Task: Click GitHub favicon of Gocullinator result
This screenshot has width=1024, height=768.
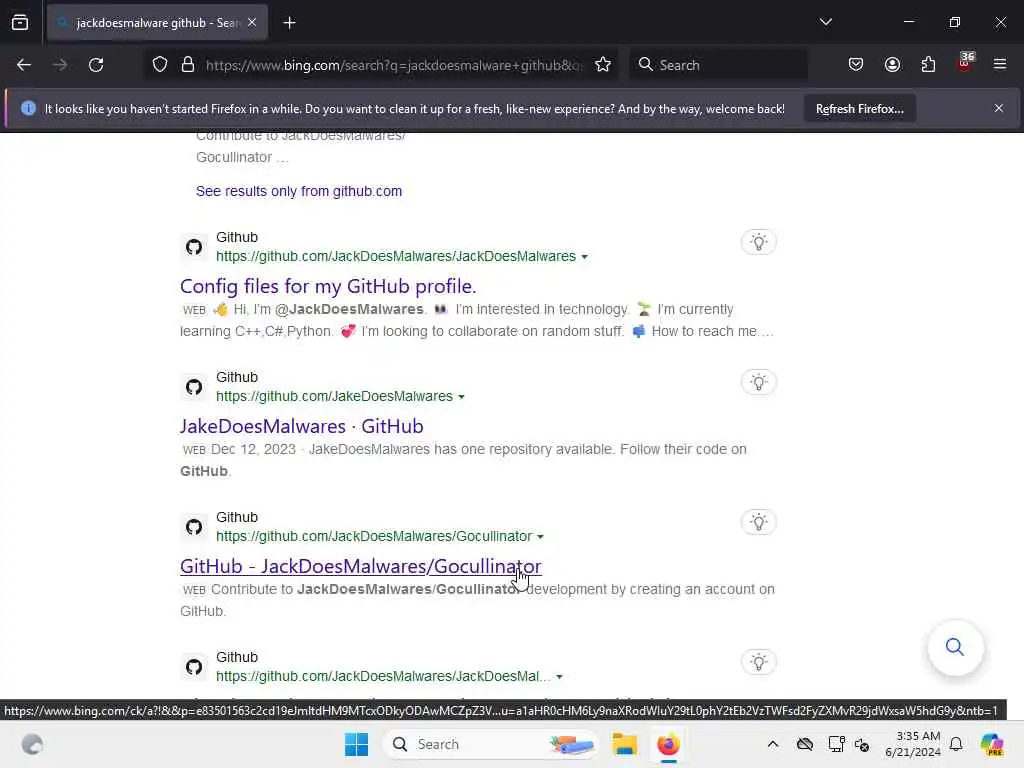Action: [194, 527]
